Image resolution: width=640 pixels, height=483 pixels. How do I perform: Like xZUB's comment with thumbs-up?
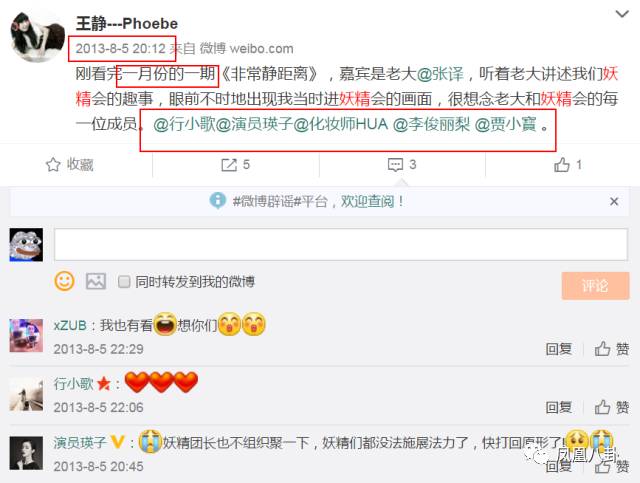pyautogui.click(x=602, y=349)
